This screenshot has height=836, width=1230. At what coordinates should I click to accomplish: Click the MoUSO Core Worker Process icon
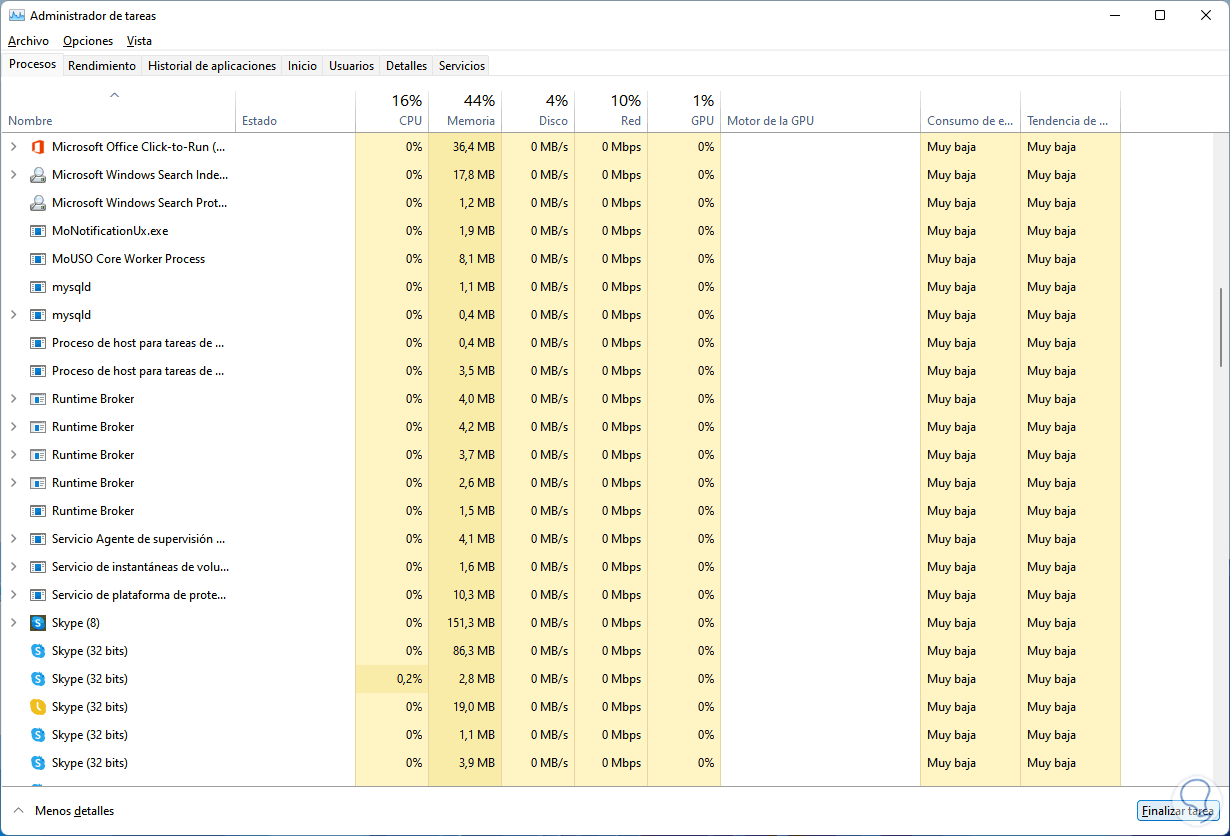38,259
